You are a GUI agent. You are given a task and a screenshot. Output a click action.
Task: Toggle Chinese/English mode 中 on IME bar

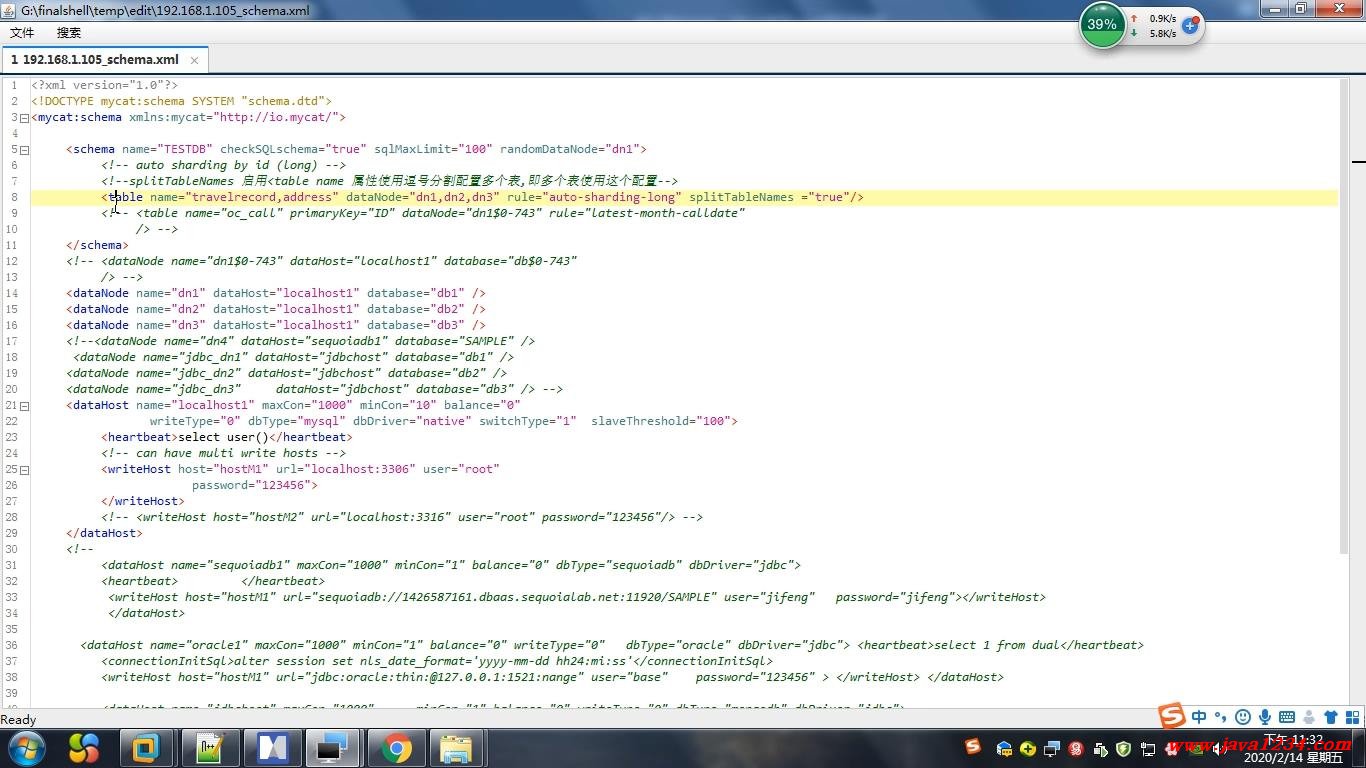(1199, 717)
